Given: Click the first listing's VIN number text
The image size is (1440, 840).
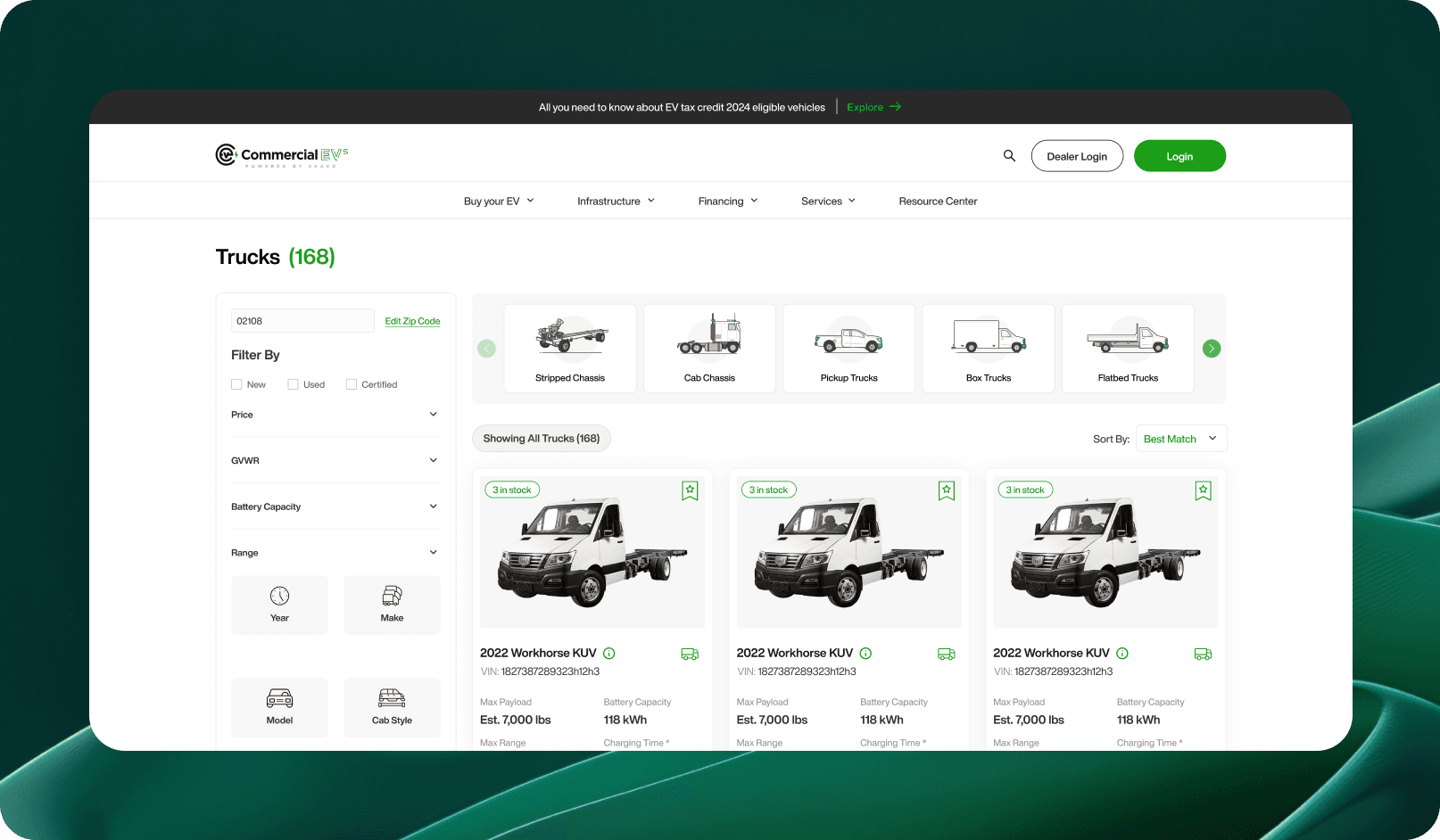Looking at the screenshot, I should (540, 671).
